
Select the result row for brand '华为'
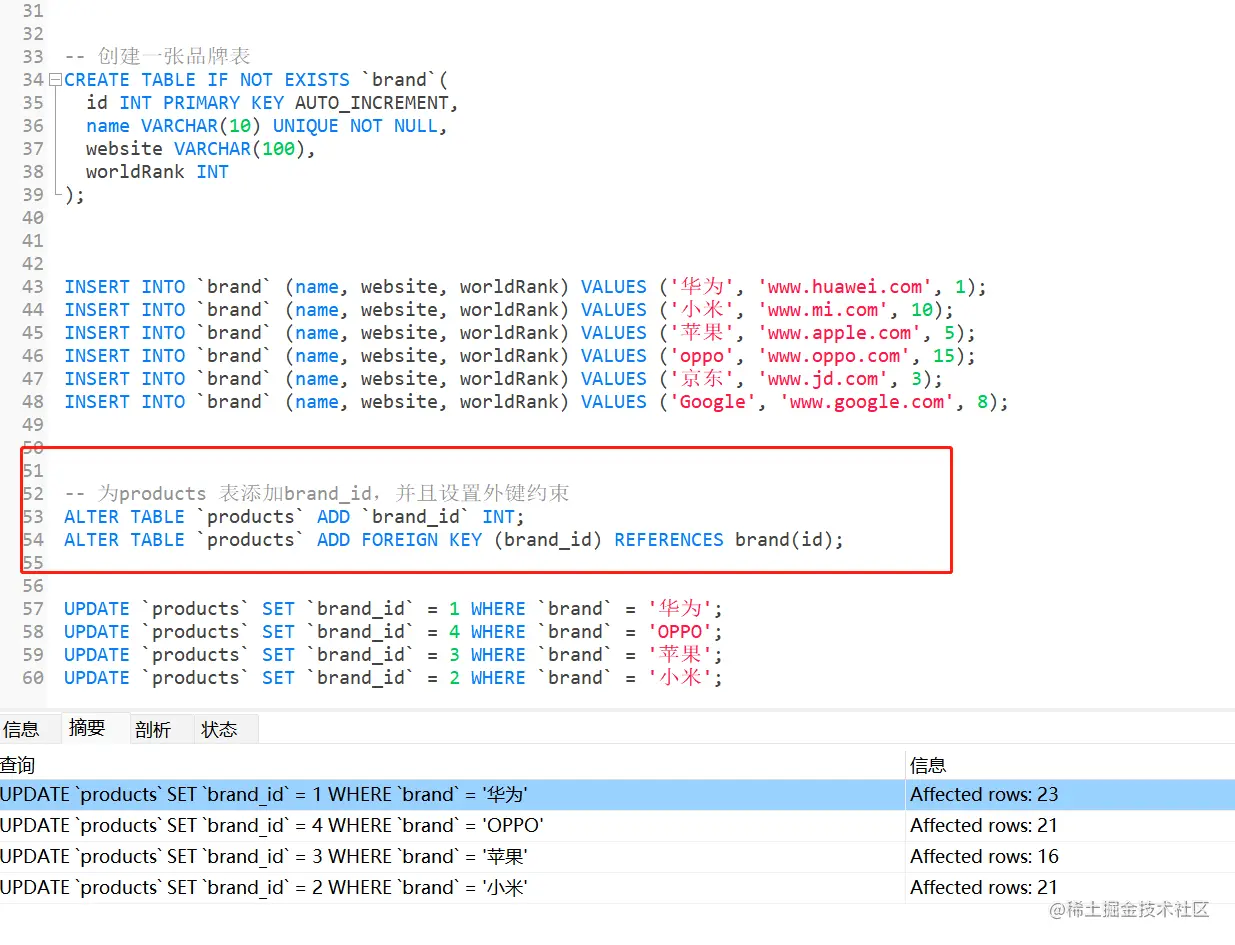[x=617, y=795]
